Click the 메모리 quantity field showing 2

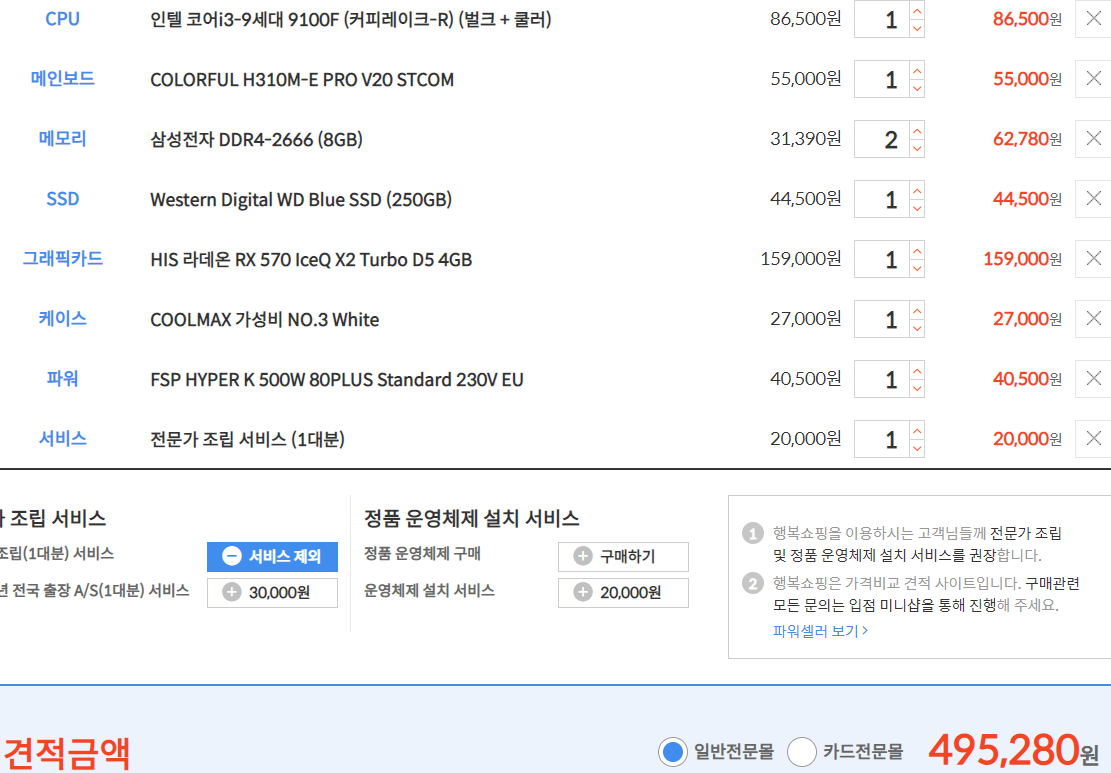click(x=882, y=139)
